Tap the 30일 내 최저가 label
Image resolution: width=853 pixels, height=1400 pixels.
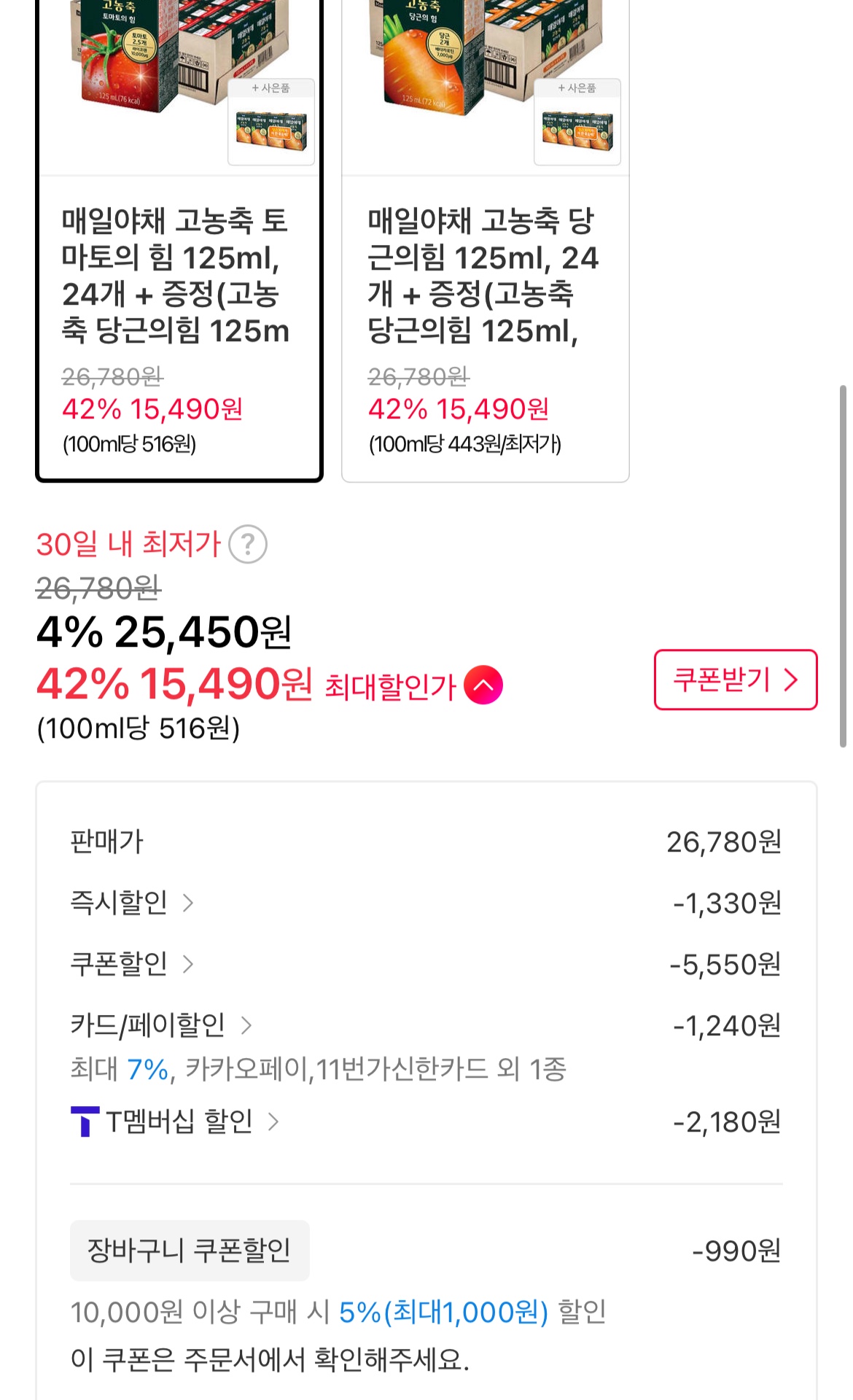(128, 545)
